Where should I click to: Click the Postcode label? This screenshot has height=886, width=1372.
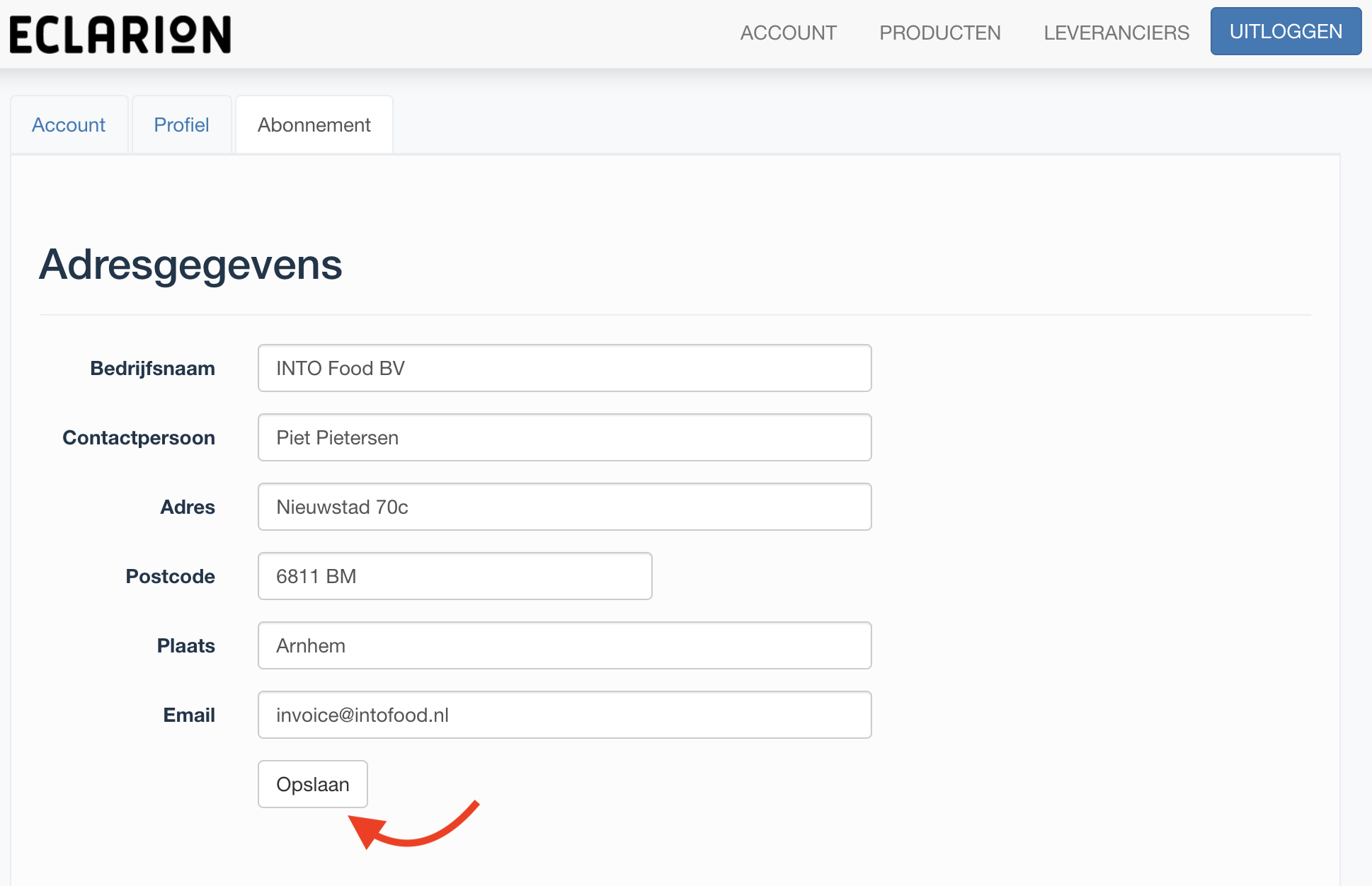click(170, 576)
